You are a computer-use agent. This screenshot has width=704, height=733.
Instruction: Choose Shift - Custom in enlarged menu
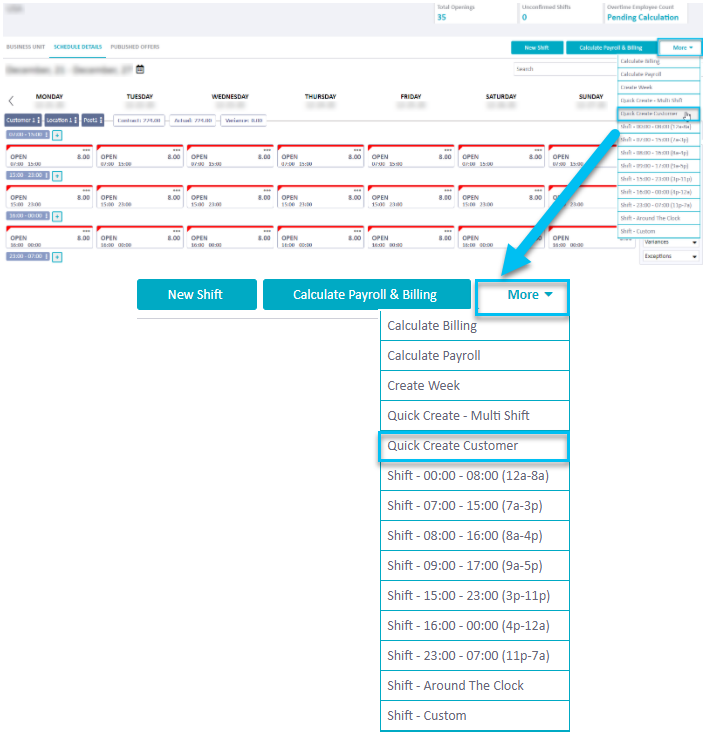pos(474,715)
